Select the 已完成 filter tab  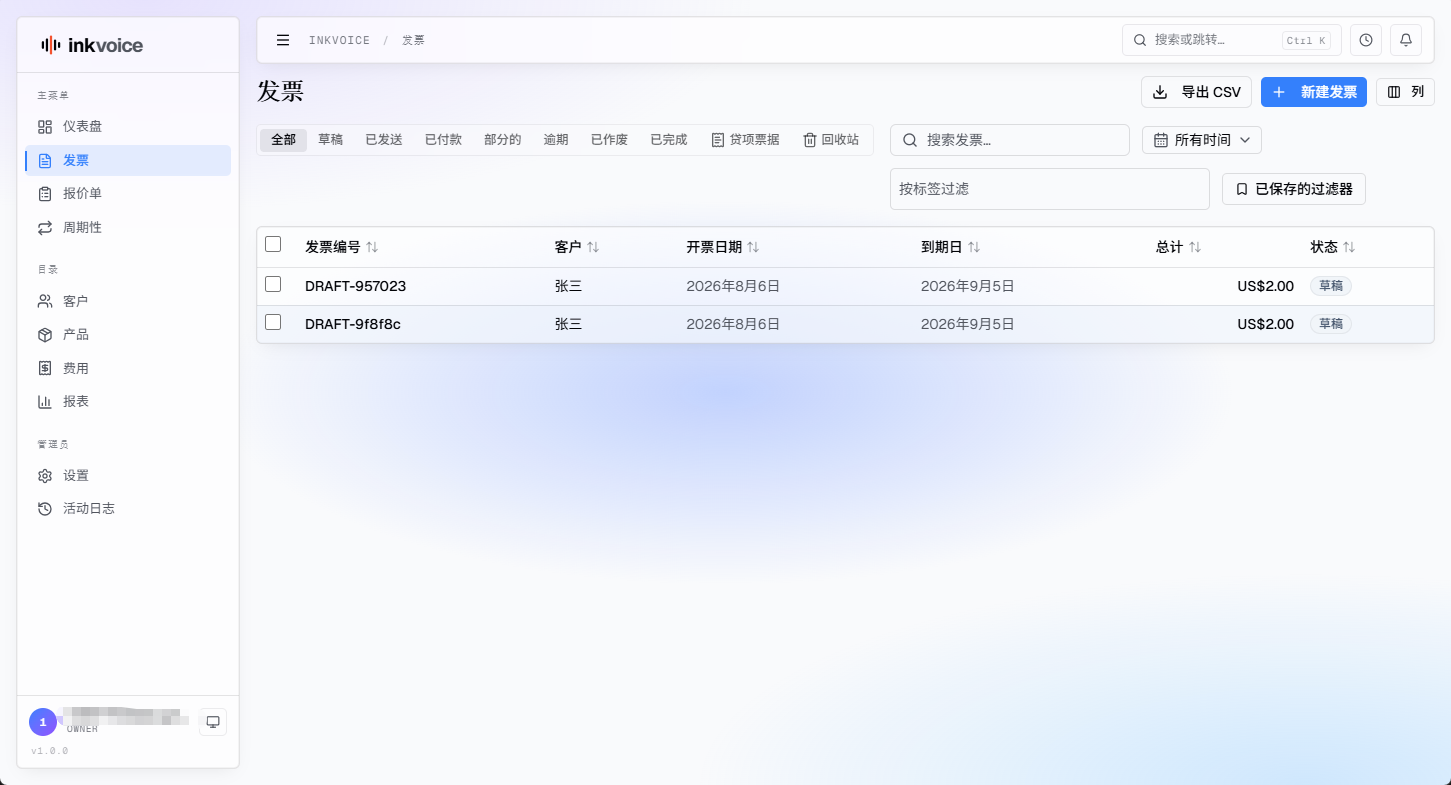coord(669,140)
